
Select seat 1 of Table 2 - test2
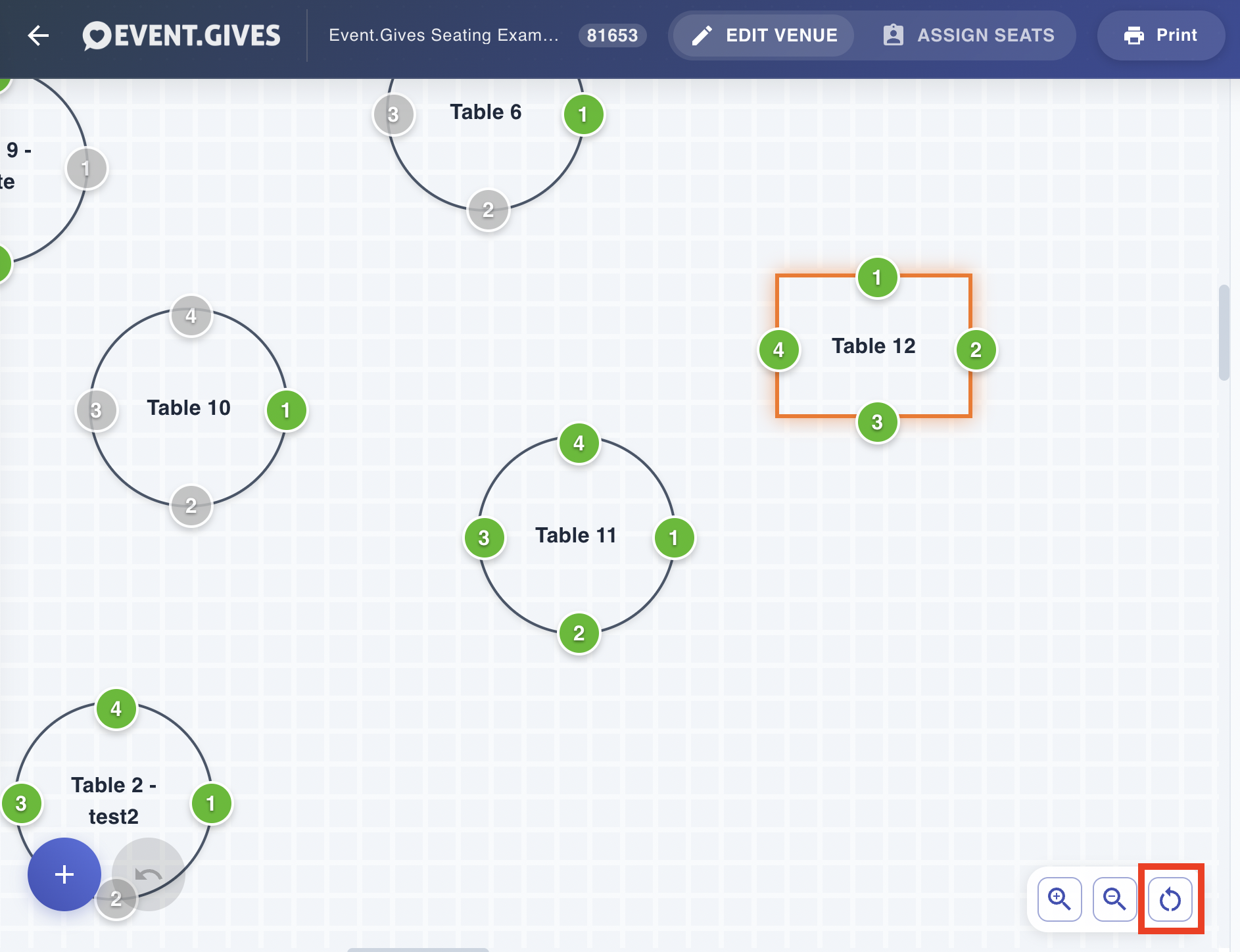tap(210, 803)
